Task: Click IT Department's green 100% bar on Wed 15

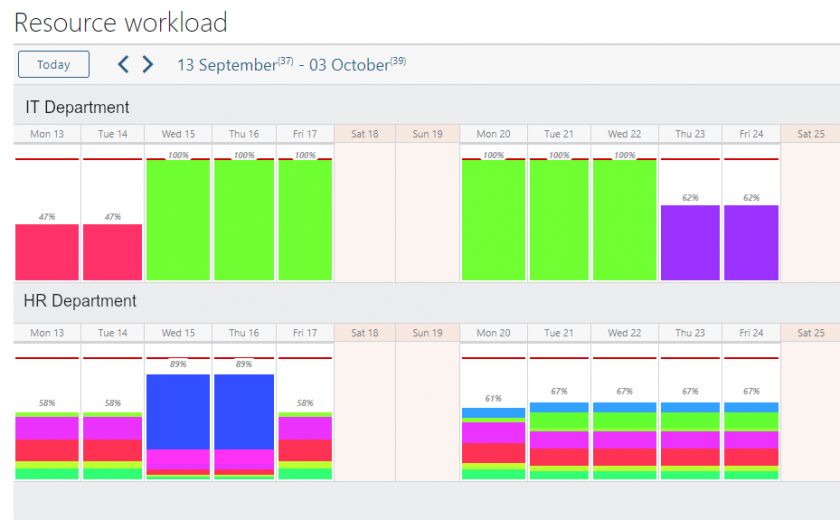Action: click(x=178, y=220)
